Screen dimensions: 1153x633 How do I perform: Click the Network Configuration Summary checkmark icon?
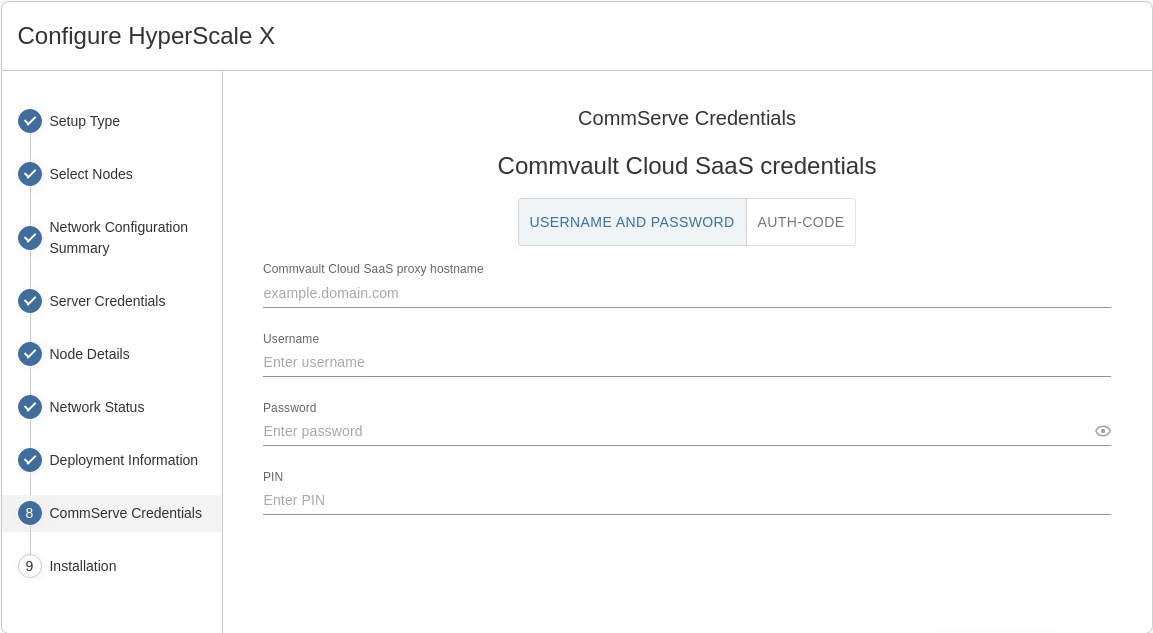pos(30,238)
